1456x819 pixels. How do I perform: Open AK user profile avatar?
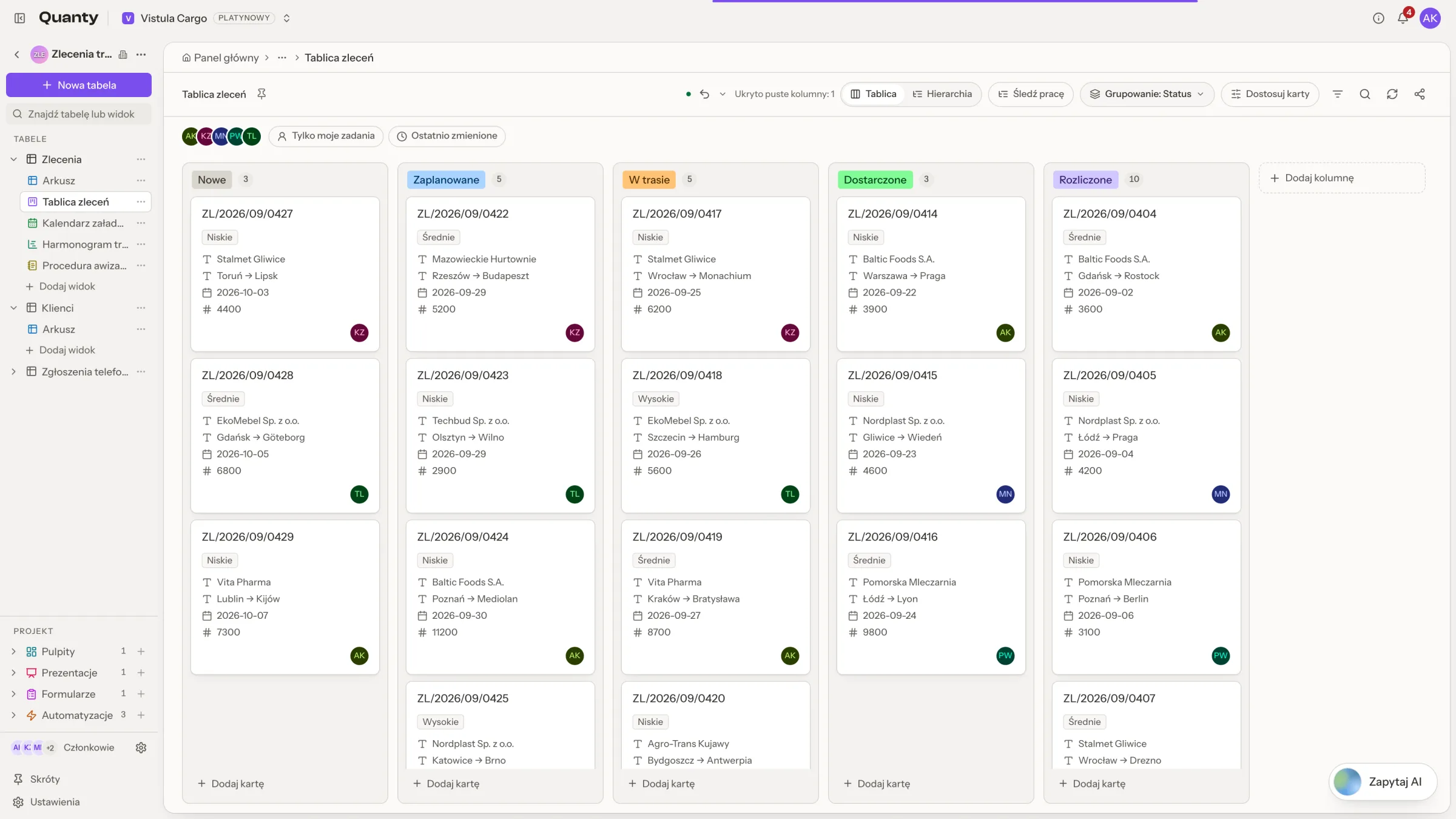1430,18
